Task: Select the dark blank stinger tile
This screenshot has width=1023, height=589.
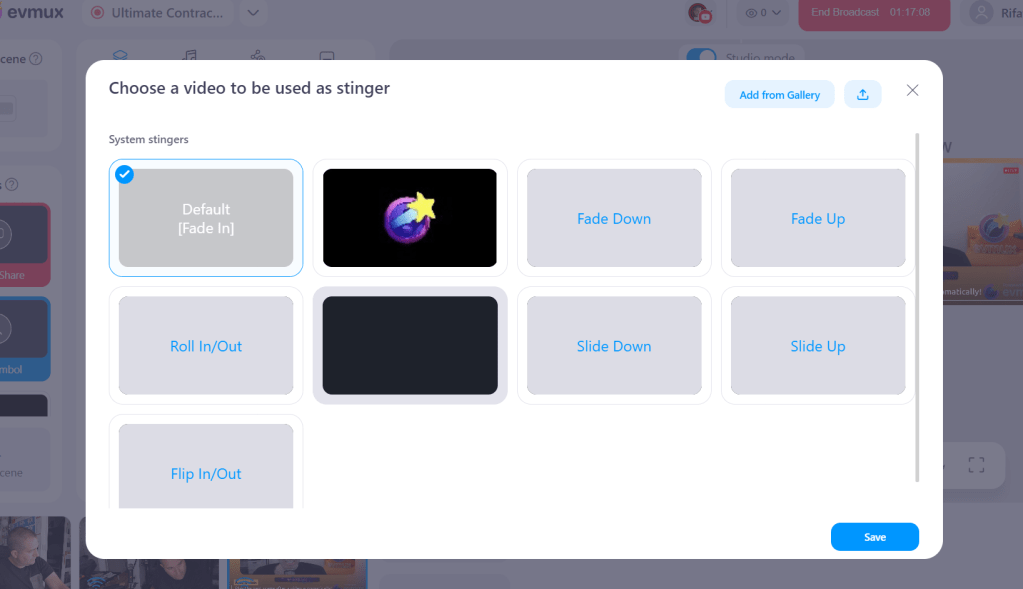Action: (410, 346)
